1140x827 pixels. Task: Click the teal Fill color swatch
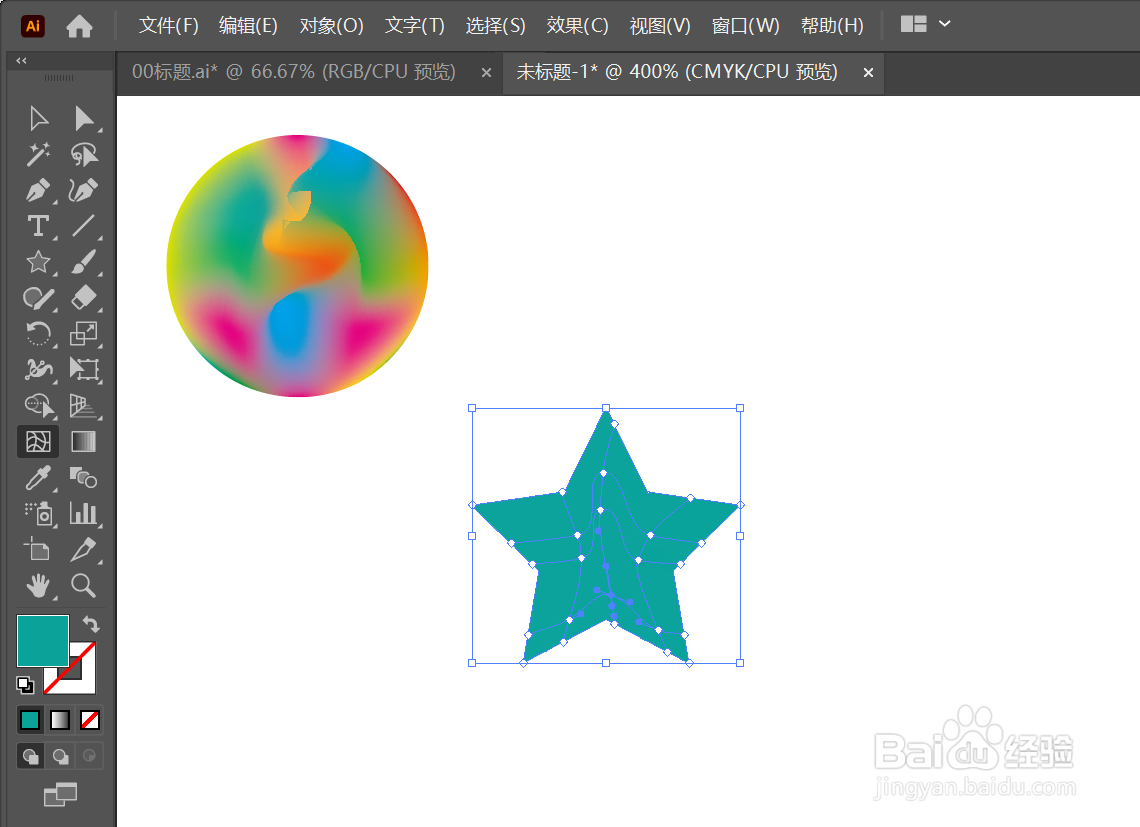42,640
